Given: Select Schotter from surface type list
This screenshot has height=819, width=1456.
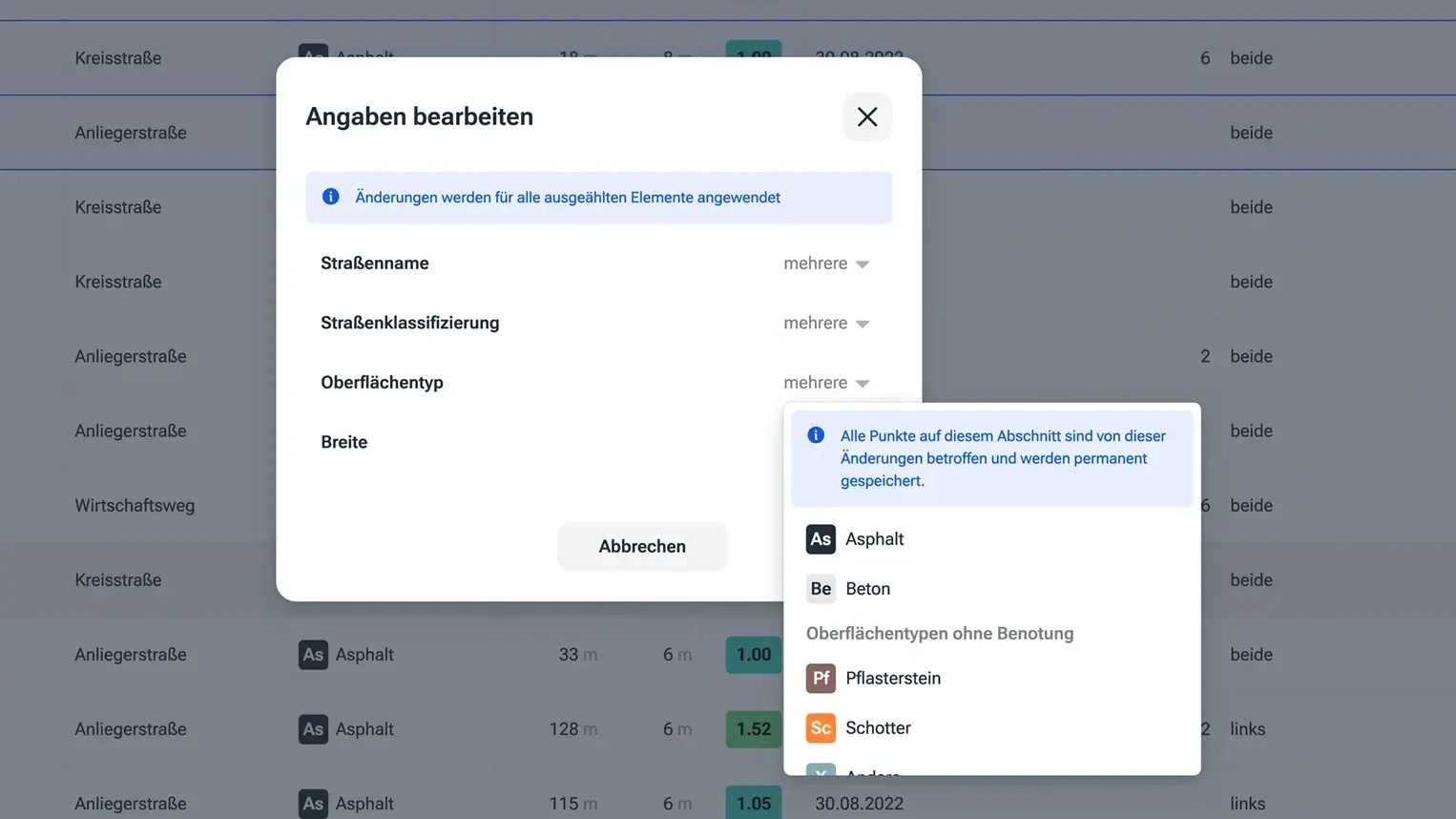Looking at the screenshot, I should point(992,728).
